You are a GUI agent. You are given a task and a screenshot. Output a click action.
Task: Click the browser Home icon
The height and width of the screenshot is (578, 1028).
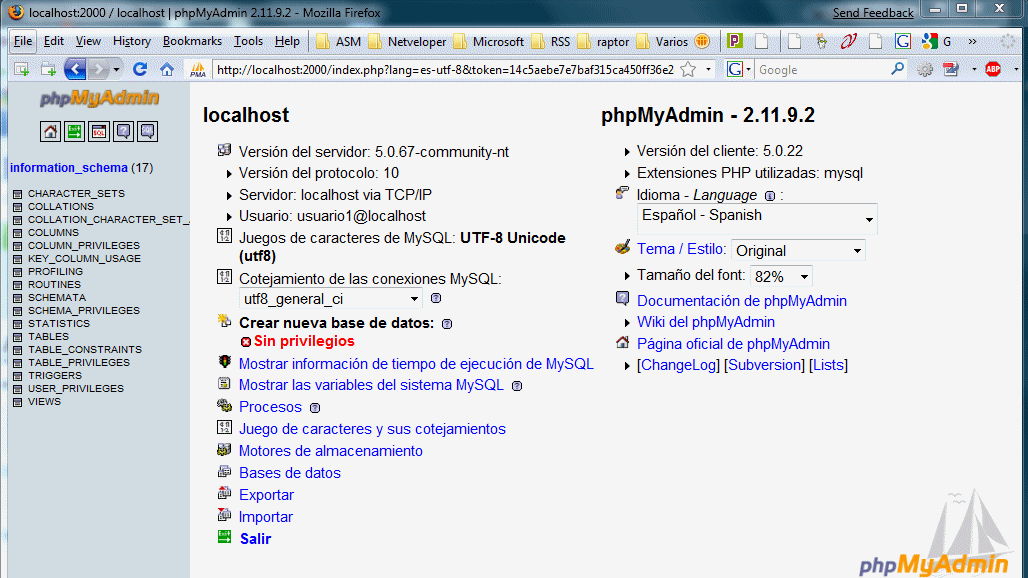click(x=167, y=69)
